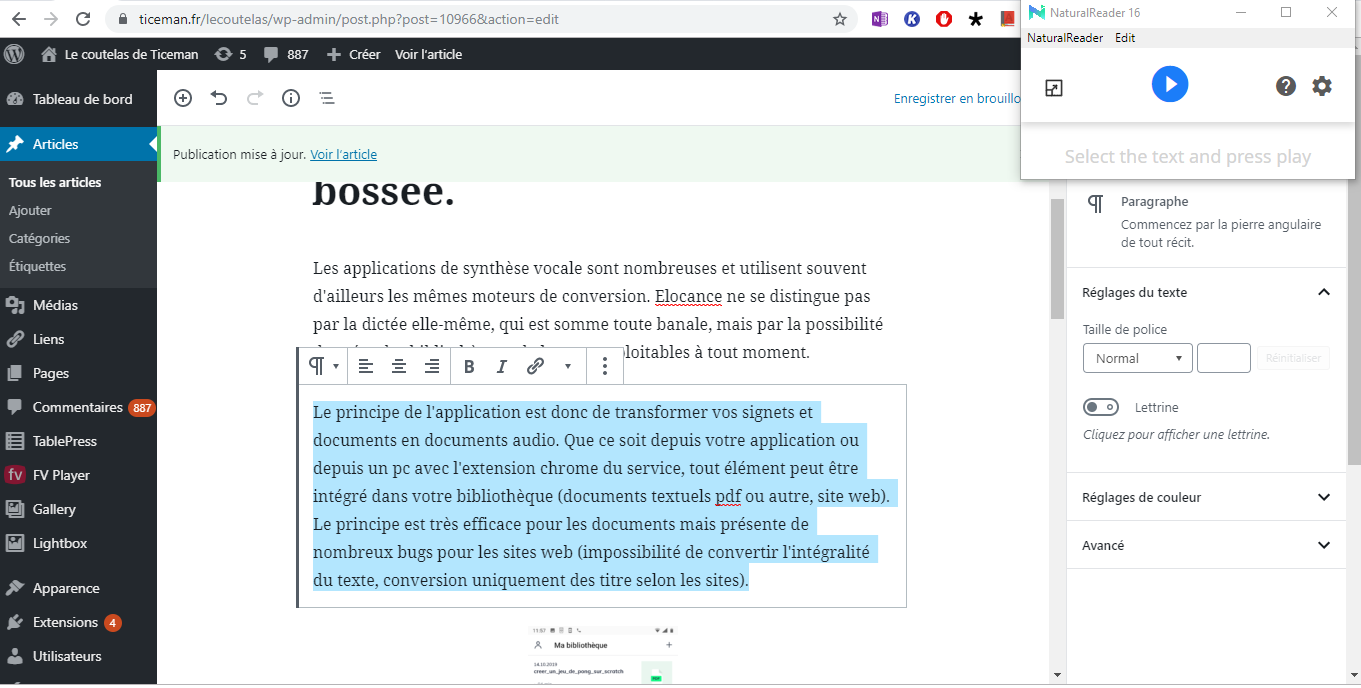
Task: Open content structure info icon
Action: 291,98
